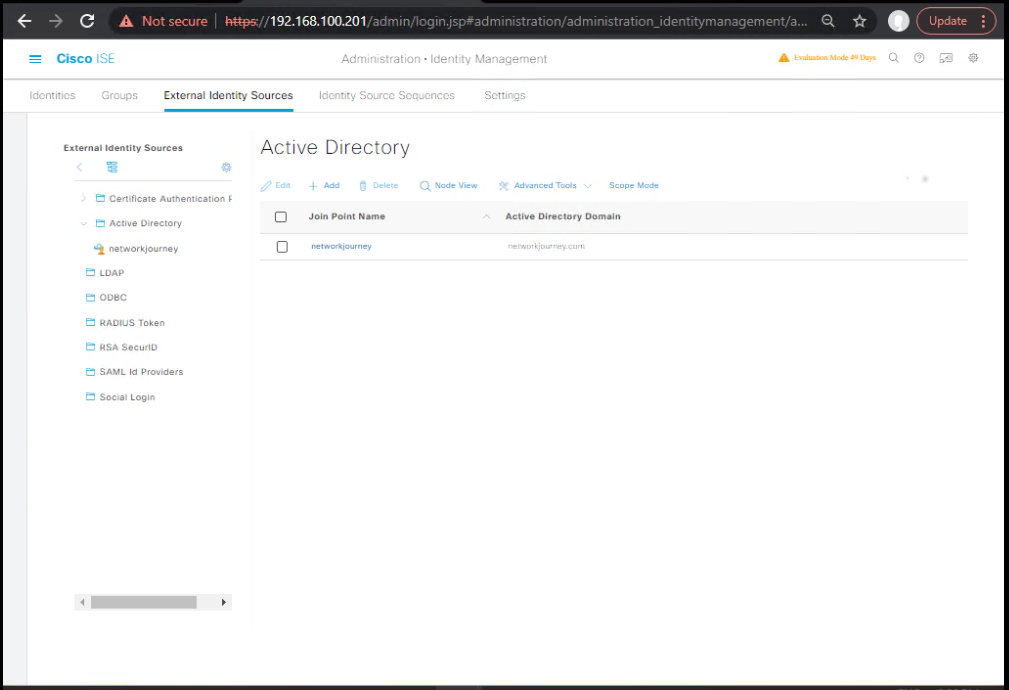The width and height of the screenshot is (1009, 690).
Task: Bookmark this page with the star icon
Action: point(860,21)
